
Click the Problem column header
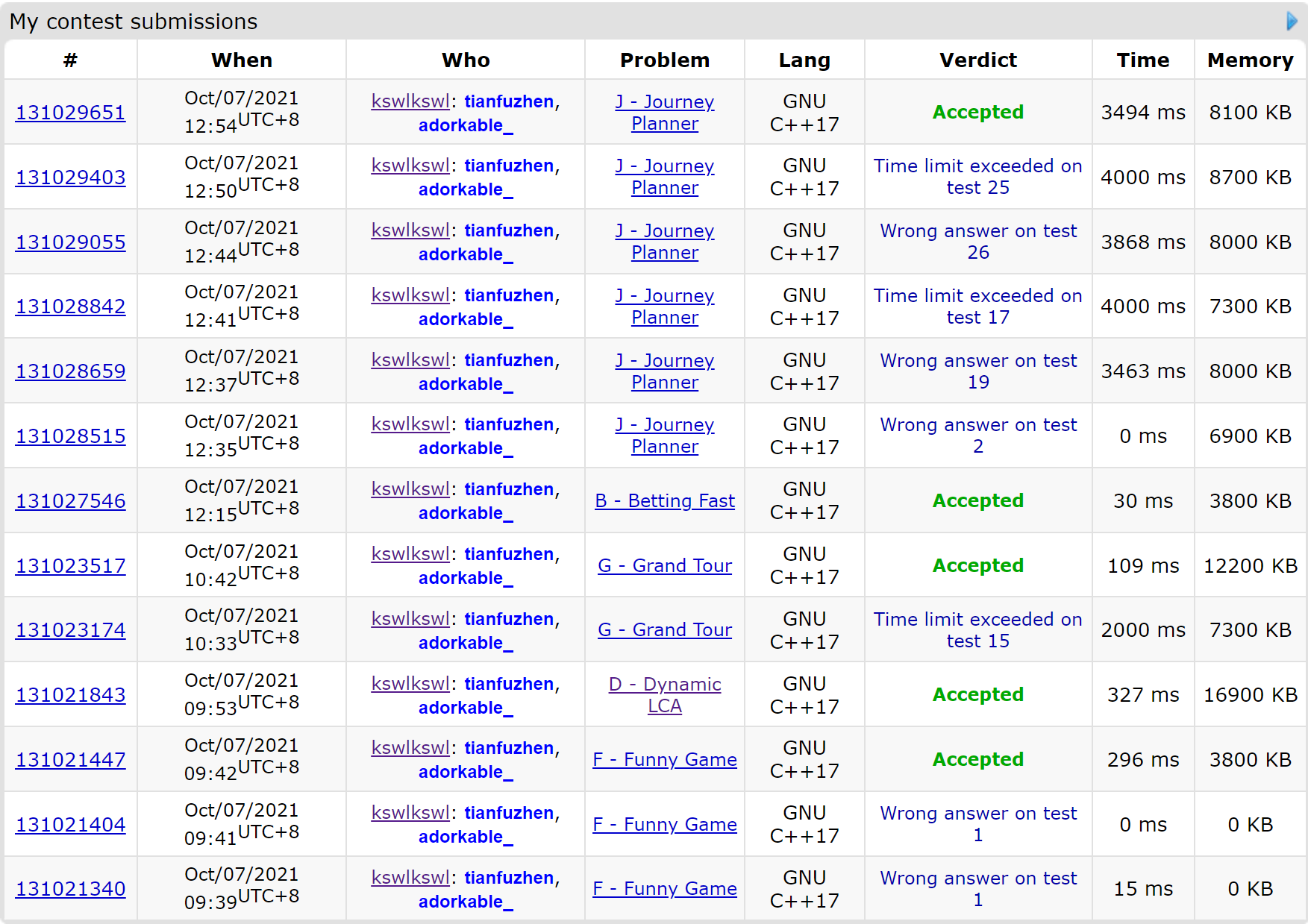[x=664, y=60]
